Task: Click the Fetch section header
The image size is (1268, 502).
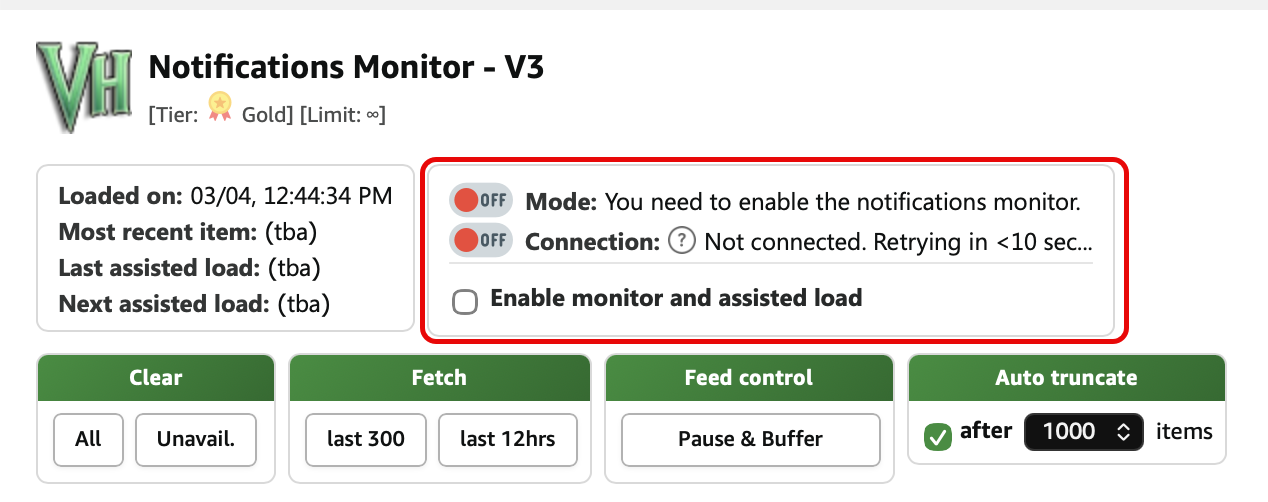Action: click(x=439, y=378)
